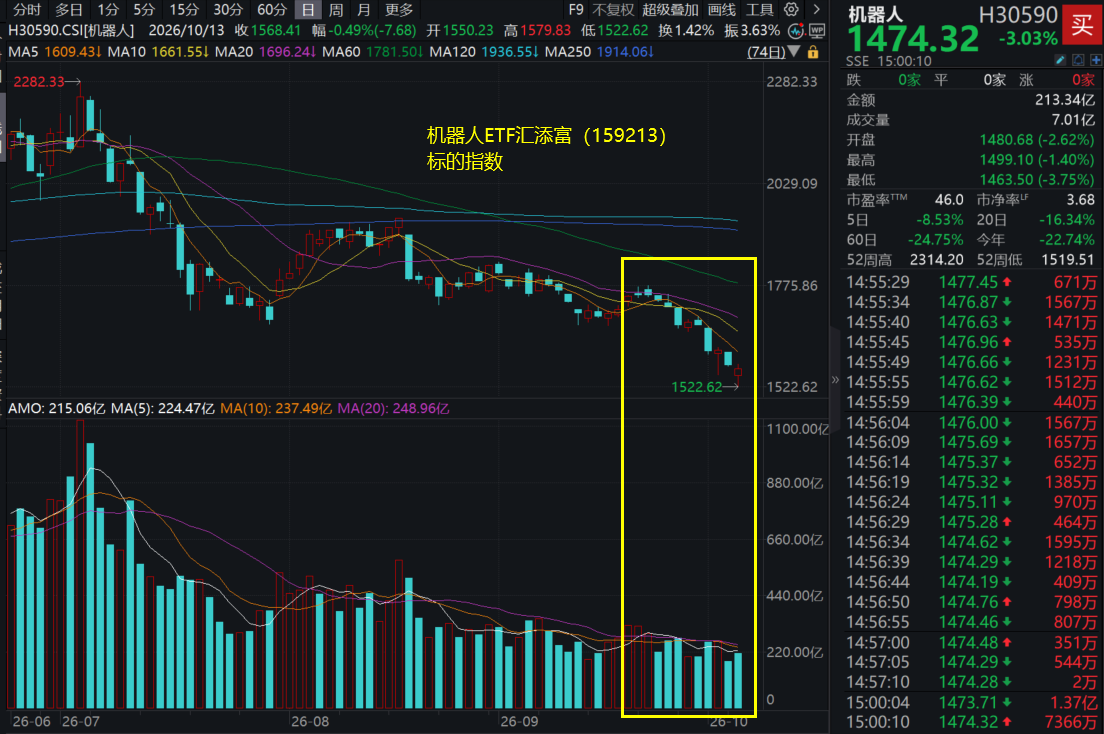Select the 5分 period tab
Screen dimensions: 1104x734
click(144, 10)
